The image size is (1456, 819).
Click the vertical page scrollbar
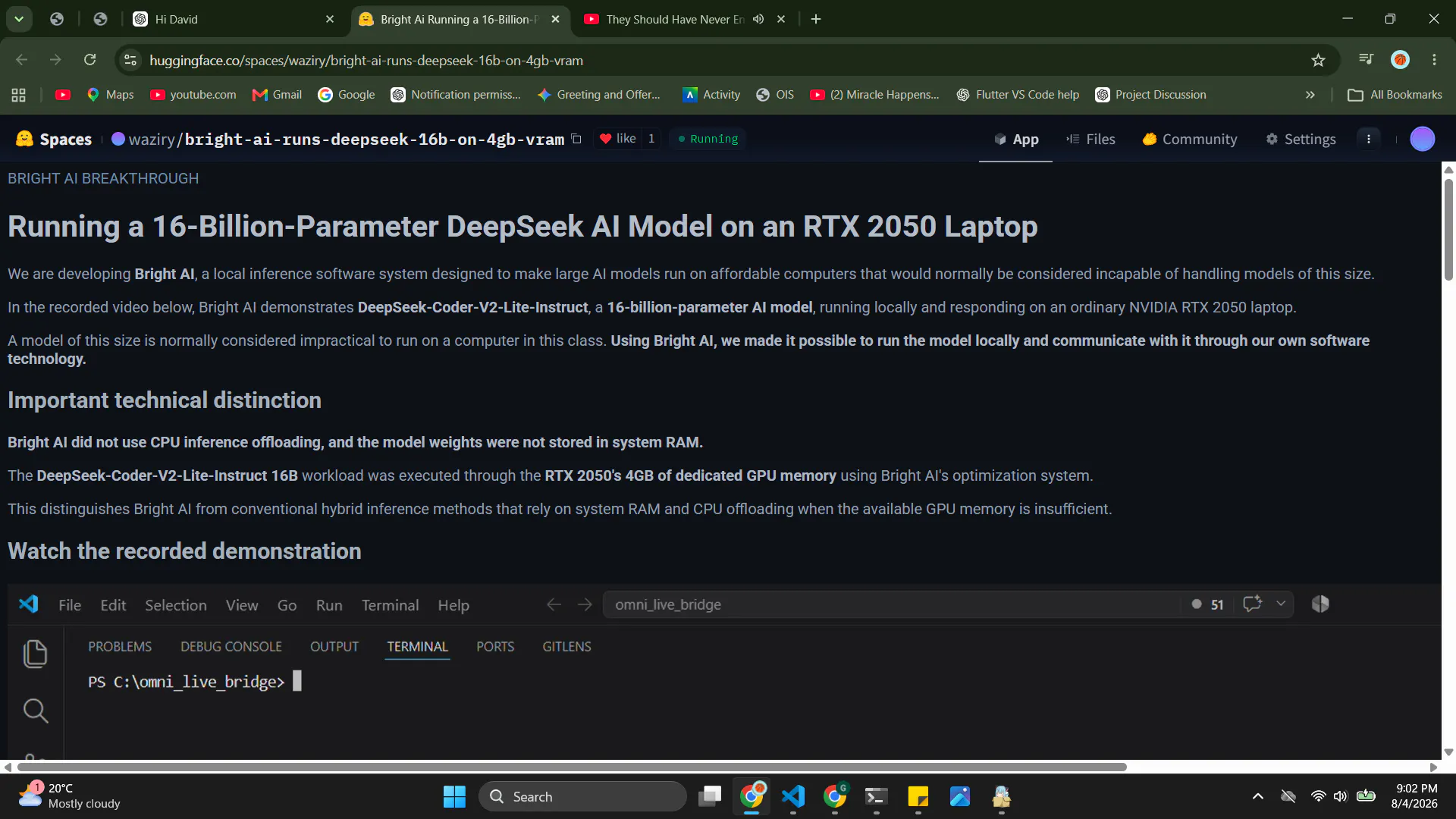click(1448, 229)
